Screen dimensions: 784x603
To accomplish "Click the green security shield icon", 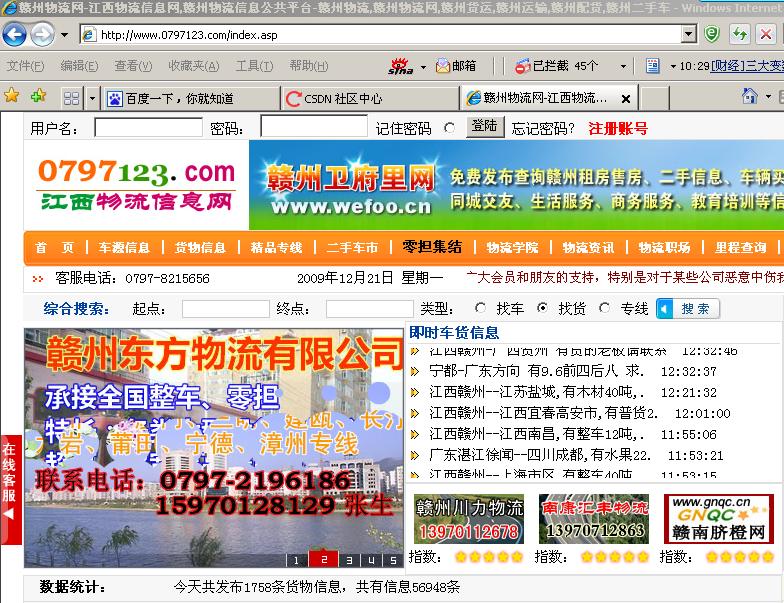I will click(712, 34).
